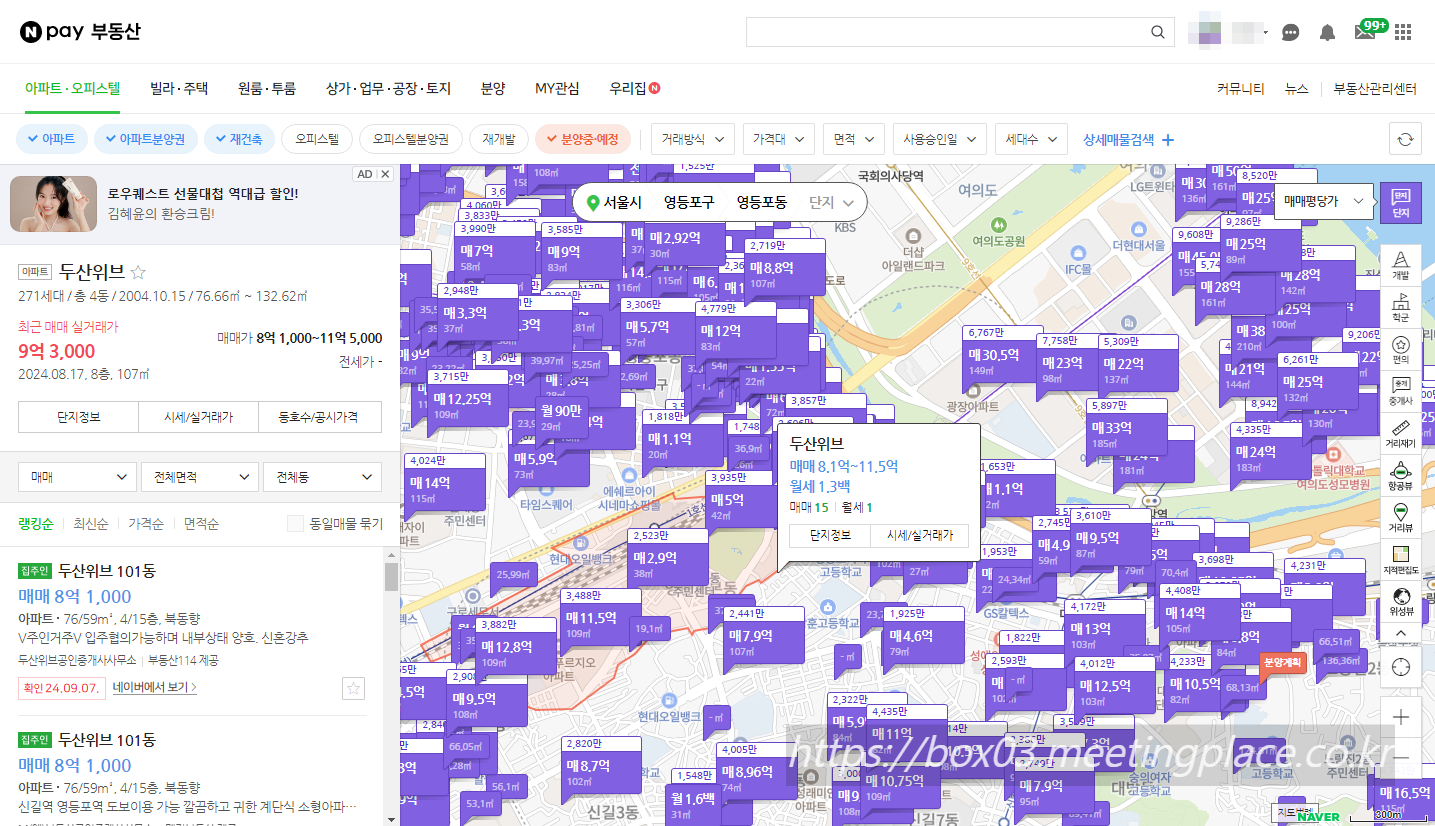Open the mail icon with 99+ badge
1435x826 pixels.
pyautogui.click(x=1366, y=31)
